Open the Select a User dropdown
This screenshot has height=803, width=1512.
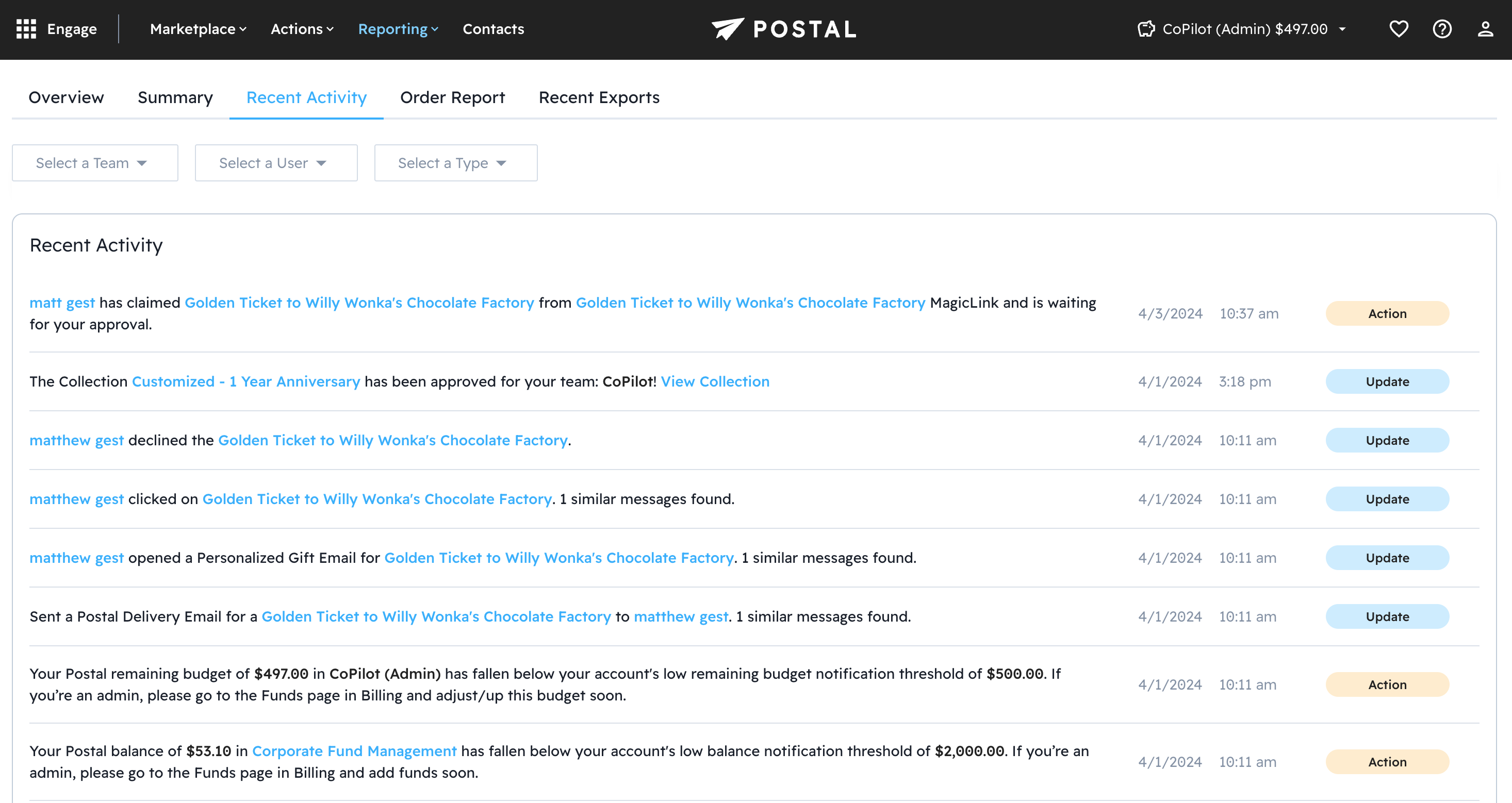pyautogui.click(x=276, y=163)
